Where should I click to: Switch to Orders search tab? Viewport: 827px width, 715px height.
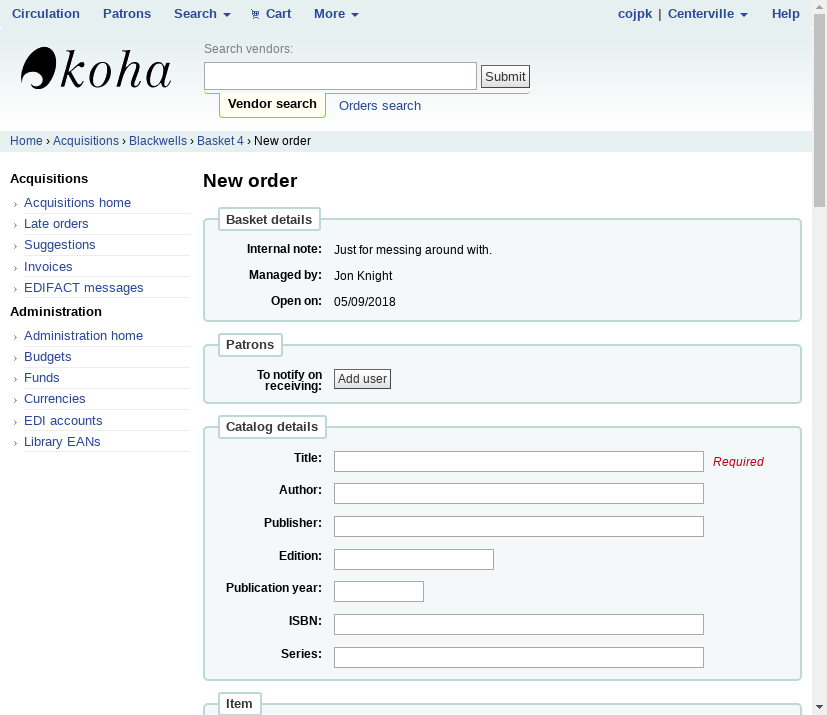pyautogui.click(x=379, y=106)
